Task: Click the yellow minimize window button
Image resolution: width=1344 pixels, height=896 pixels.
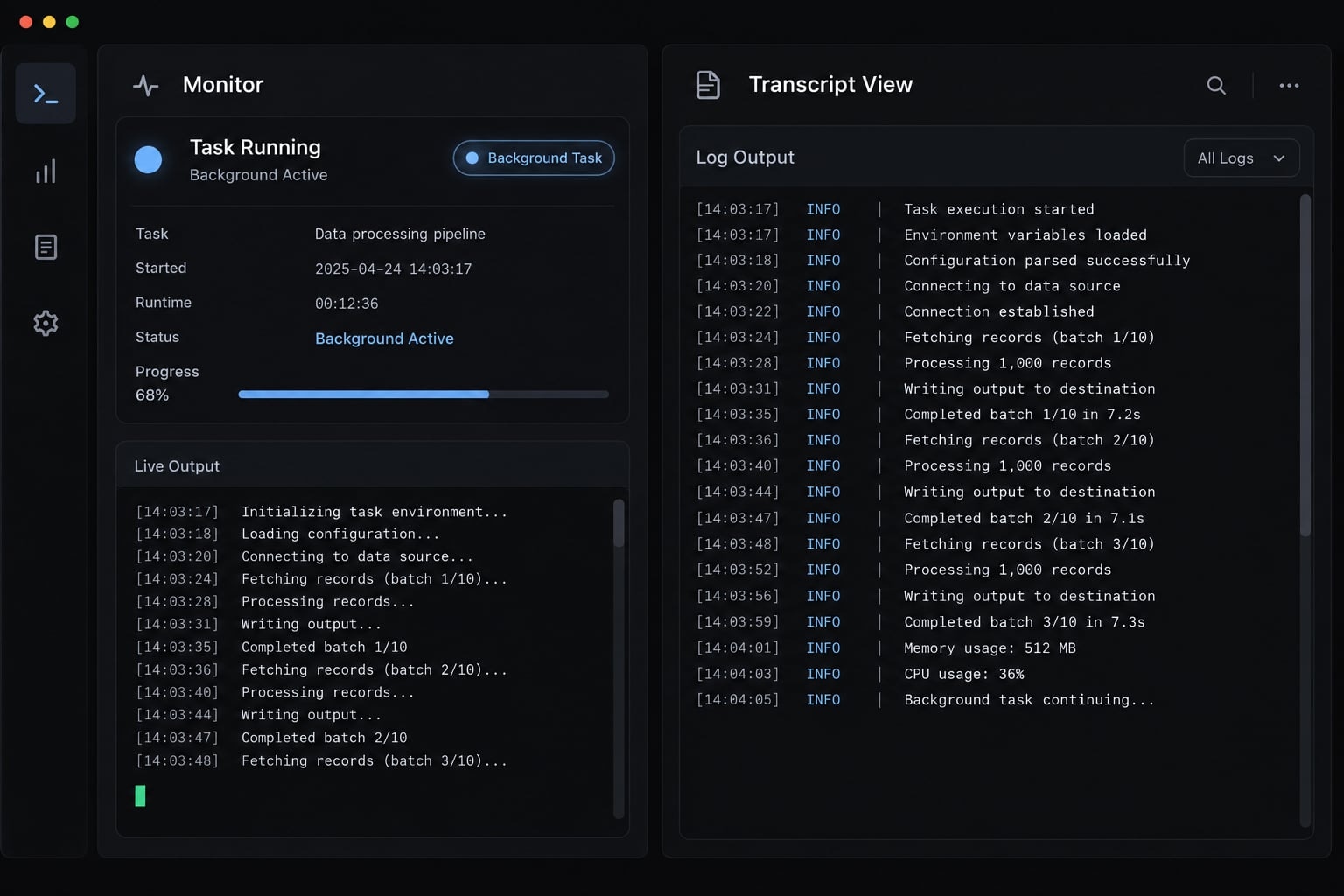Action: tap(49, 22)
